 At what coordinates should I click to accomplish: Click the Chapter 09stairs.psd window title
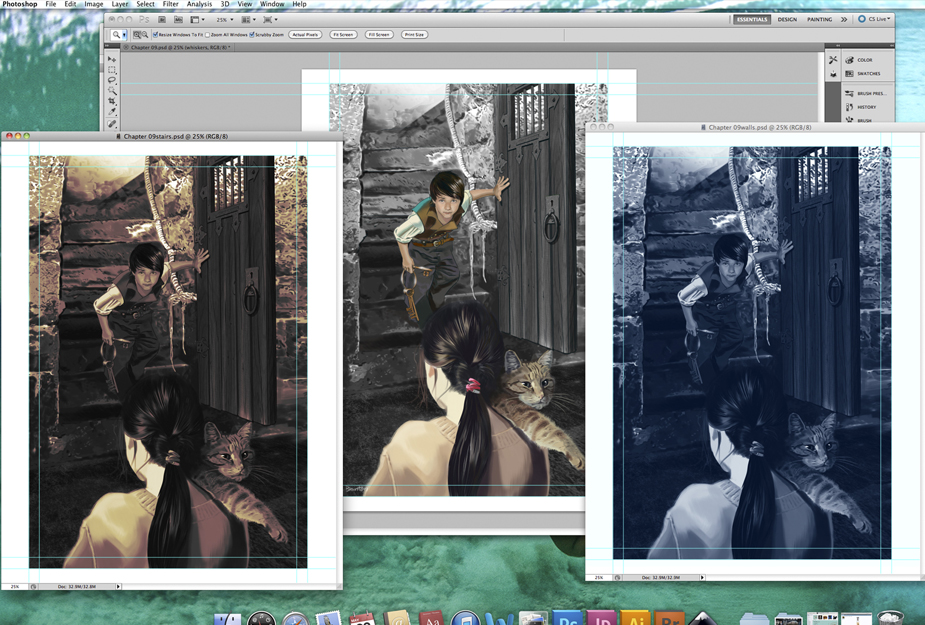(x=175, y=136)
